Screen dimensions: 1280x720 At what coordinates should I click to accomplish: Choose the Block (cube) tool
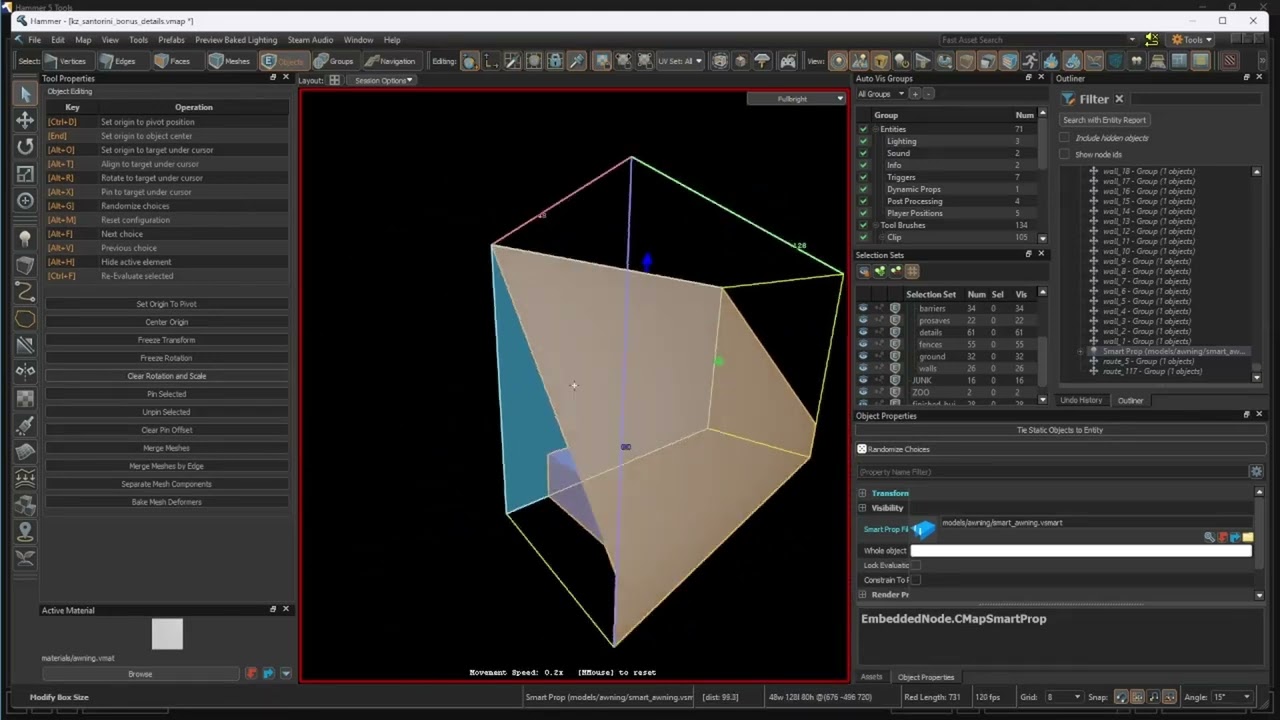pyautogui.click(x=25, y=265)
